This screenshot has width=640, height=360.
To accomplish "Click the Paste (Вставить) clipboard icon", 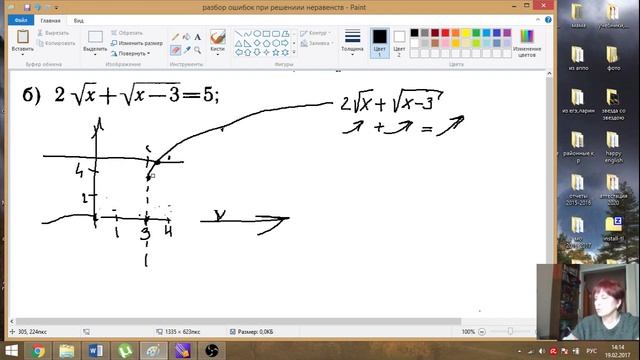I will (x=23, y=37).
